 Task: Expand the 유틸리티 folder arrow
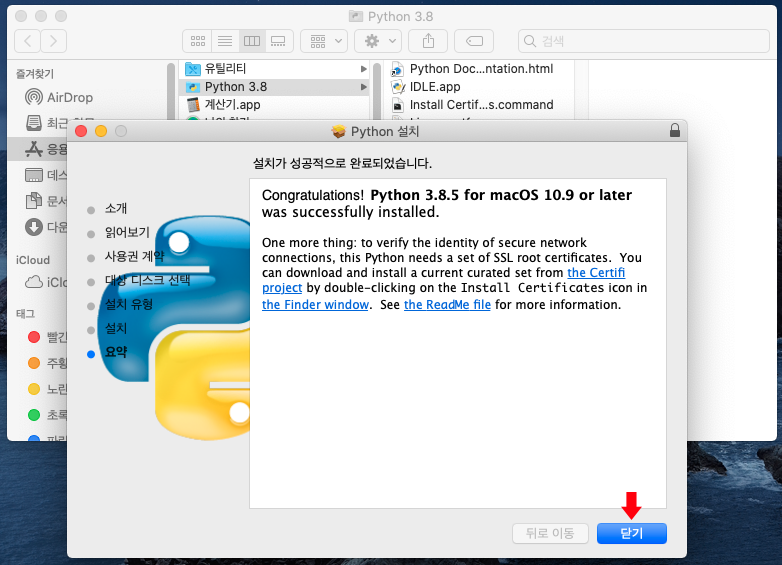(x=364, y=69)
